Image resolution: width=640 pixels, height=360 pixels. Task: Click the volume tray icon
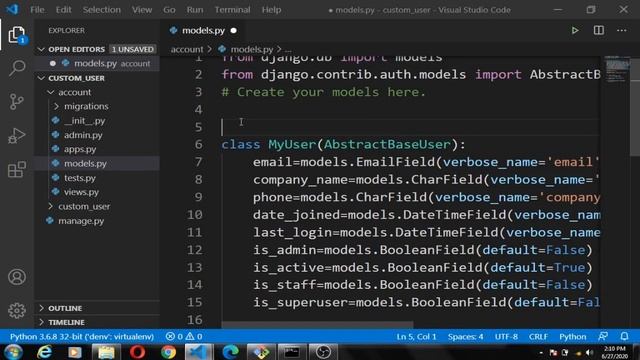tap(589, 352)
